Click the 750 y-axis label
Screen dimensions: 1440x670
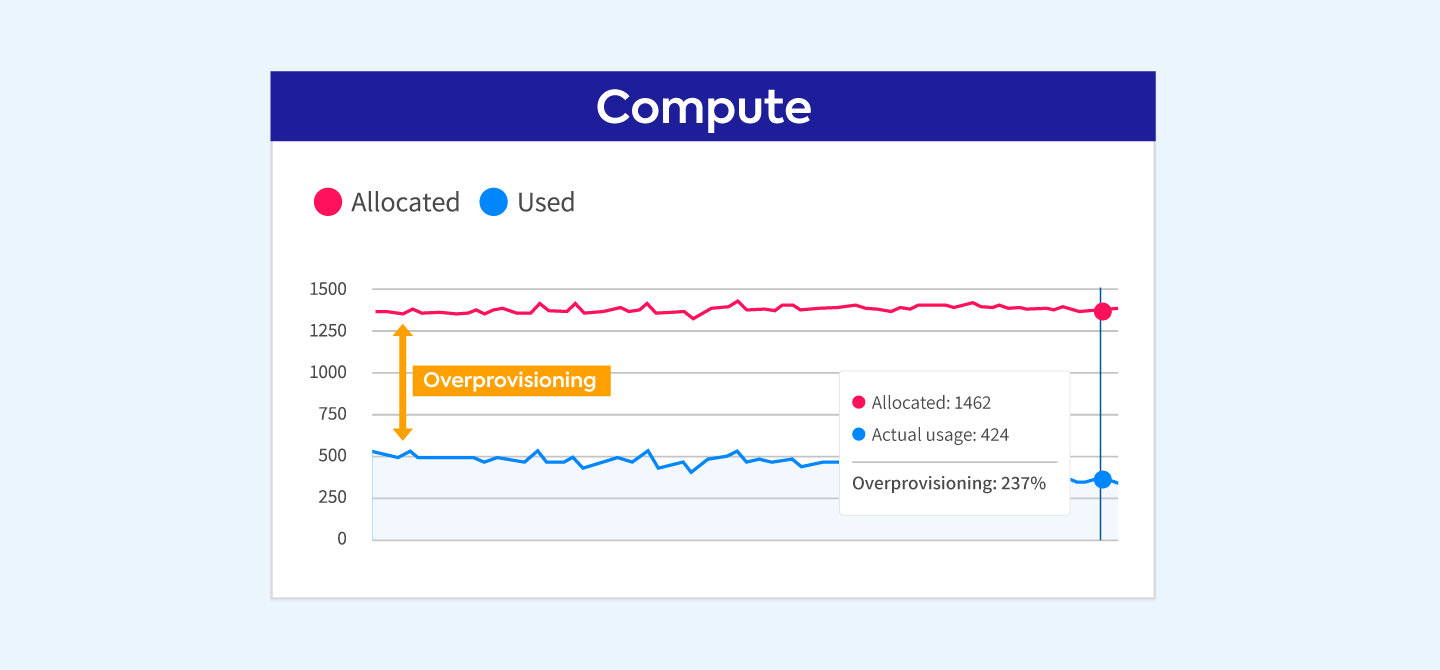[x=332, y=414]
